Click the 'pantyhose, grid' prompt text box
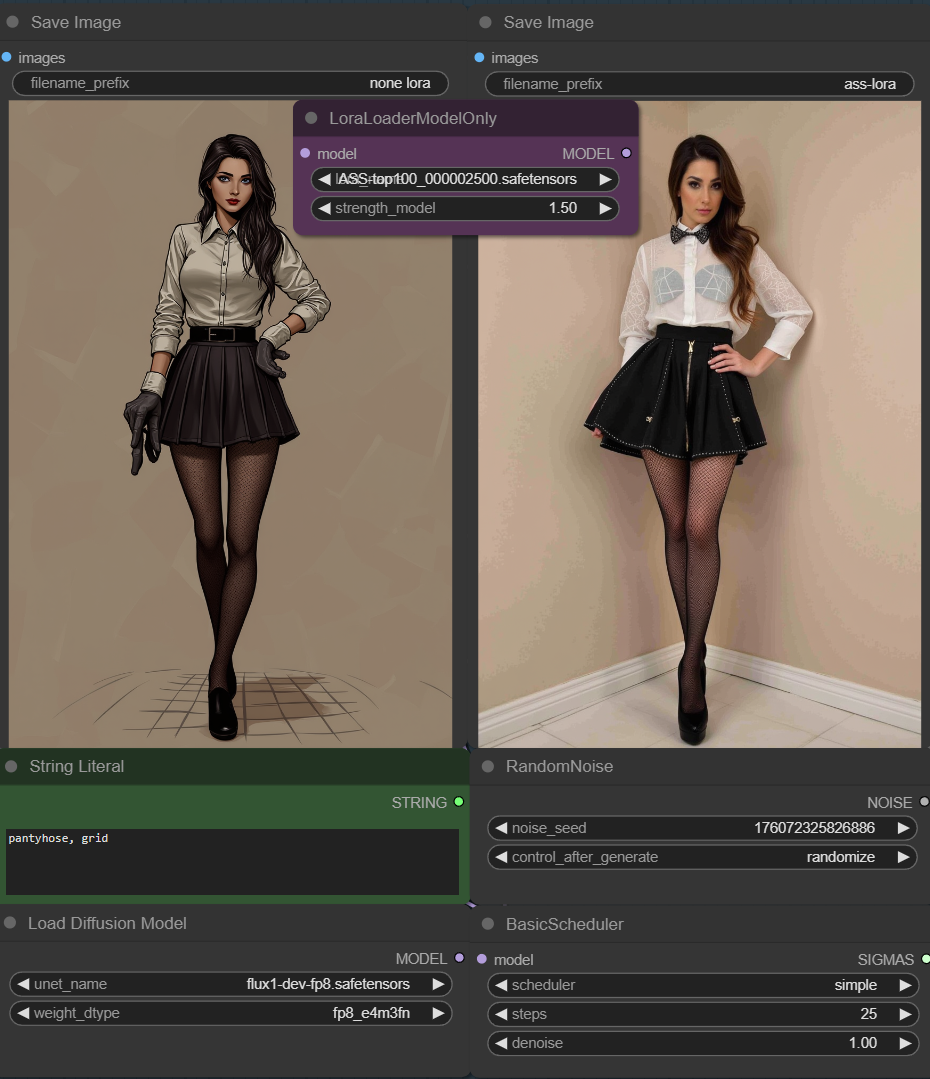The height and width of the screenshot is (1079, 930). 232,861
